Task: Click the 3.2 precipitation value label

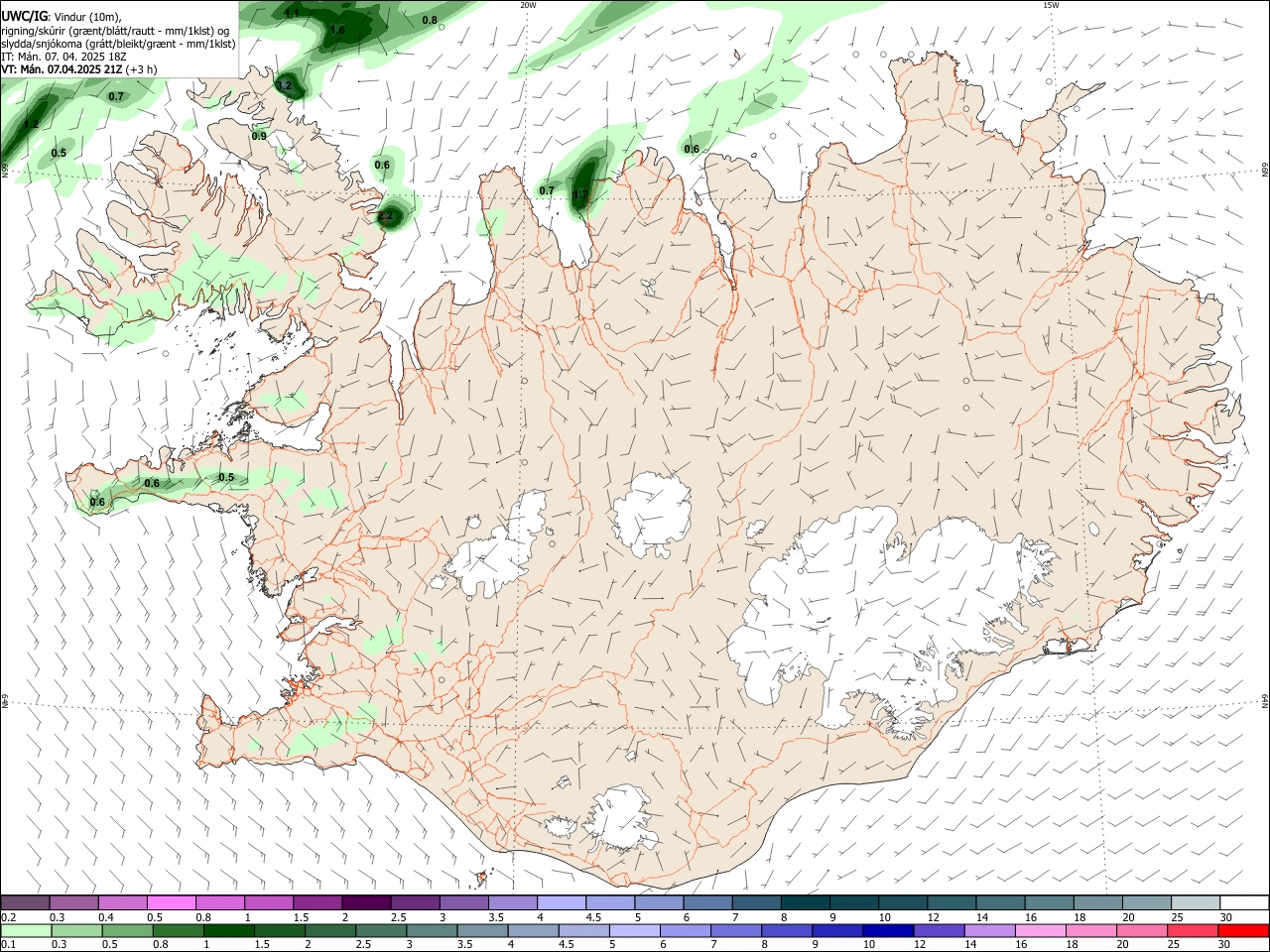Action: click(285, 86)
